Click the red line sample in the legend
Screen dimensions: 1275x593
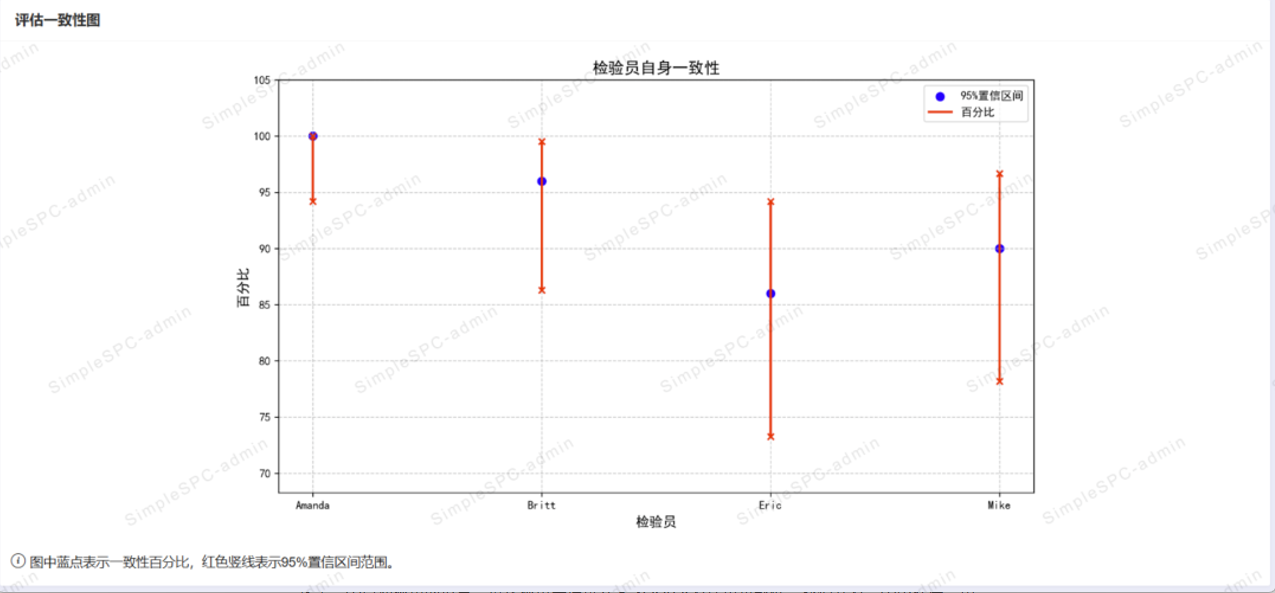[940, 113]
